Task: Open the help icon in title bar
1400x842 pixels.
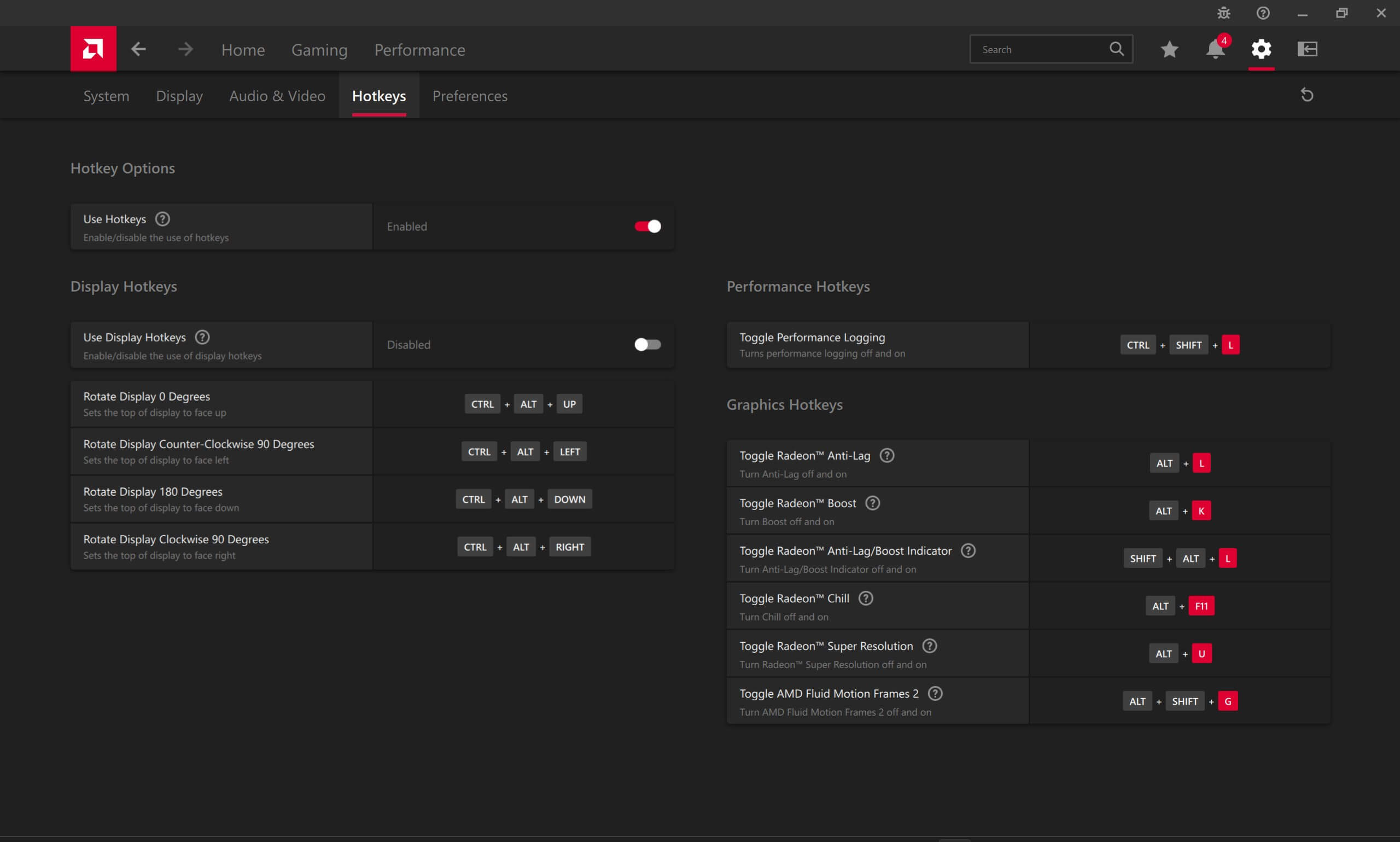Action: pos(1263,13)
